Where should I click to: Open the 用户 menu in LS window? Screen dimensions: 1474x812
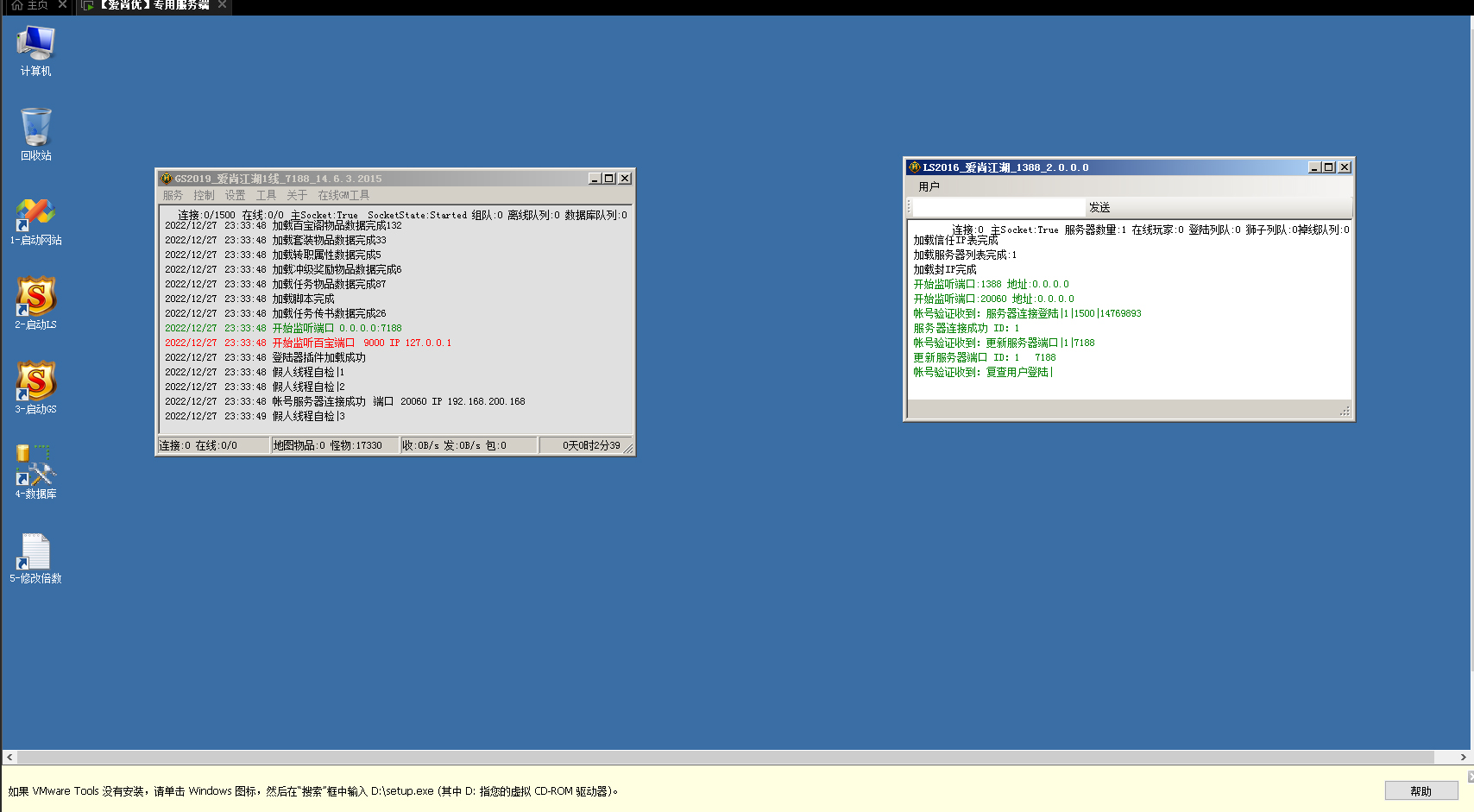click(x=929, y=186)
